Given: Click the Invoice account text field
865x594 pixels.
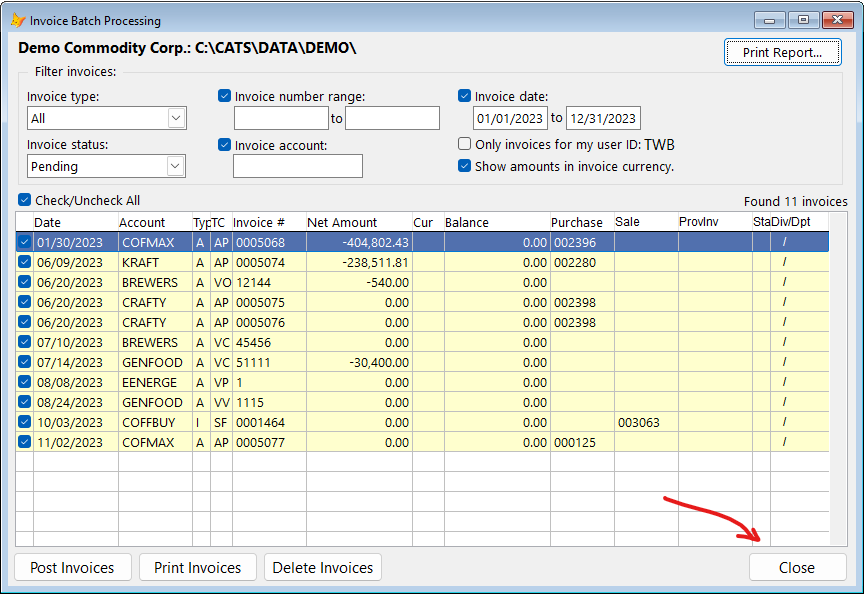Looking at the screenshot, I should (x=298, y=166).
